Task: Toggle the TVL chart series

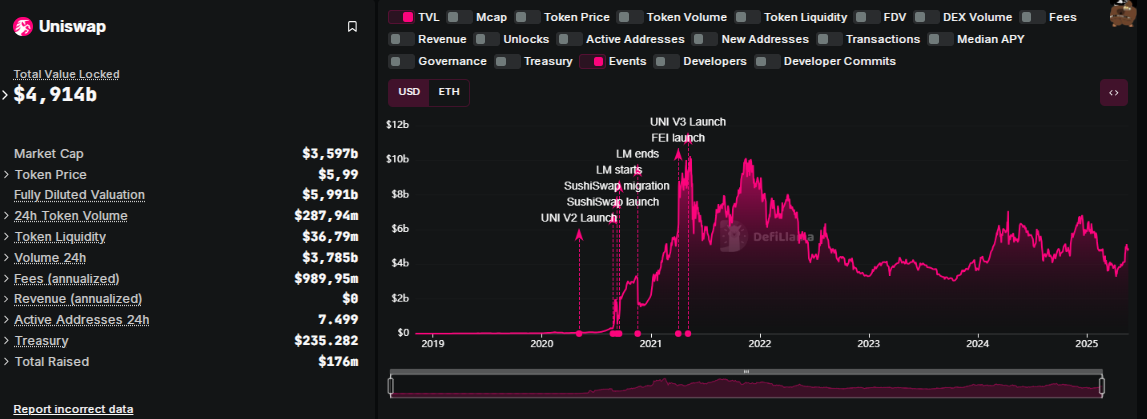Action: tap(401, 17)
